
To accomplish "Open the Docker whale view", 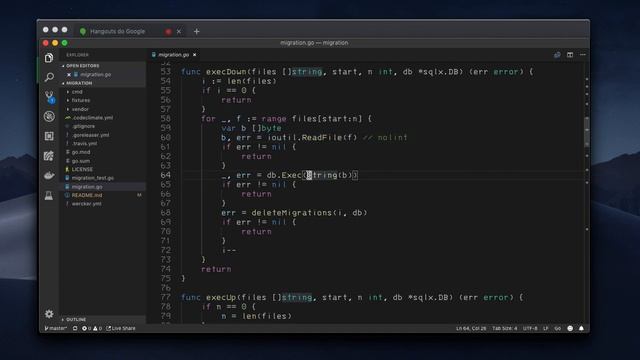I will pos(49,176).
